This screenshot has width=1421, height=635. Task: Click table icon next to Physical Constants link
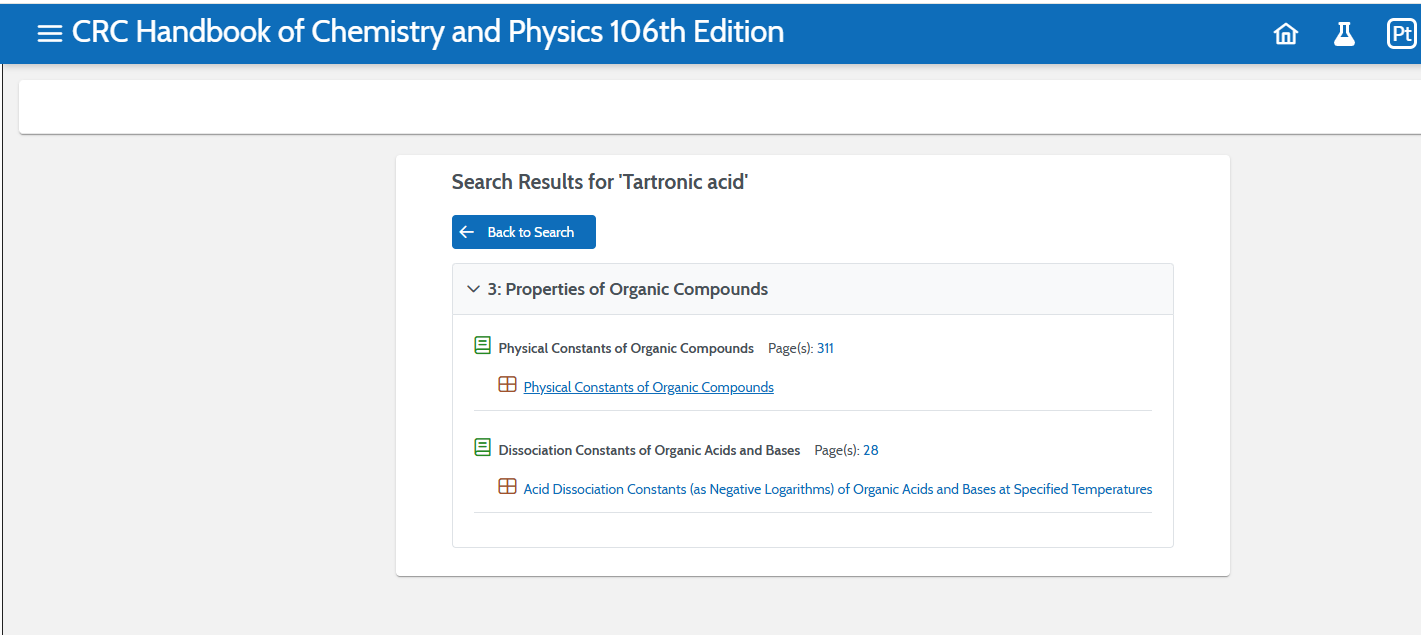point(508,385)
